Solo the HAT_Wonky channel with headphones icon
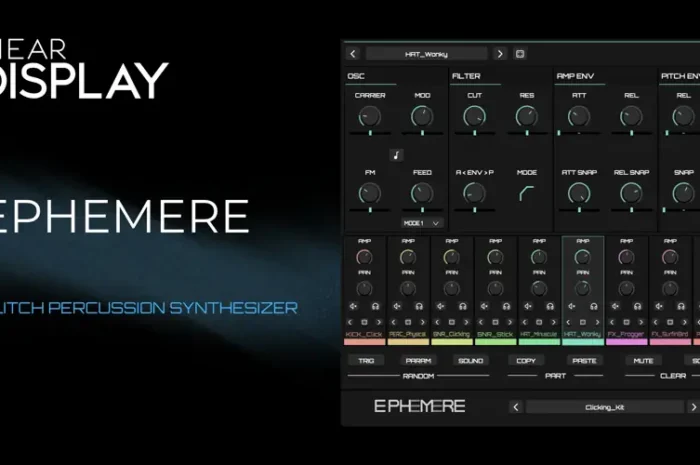This screenshot has width=700, height=465. [594, 306]
